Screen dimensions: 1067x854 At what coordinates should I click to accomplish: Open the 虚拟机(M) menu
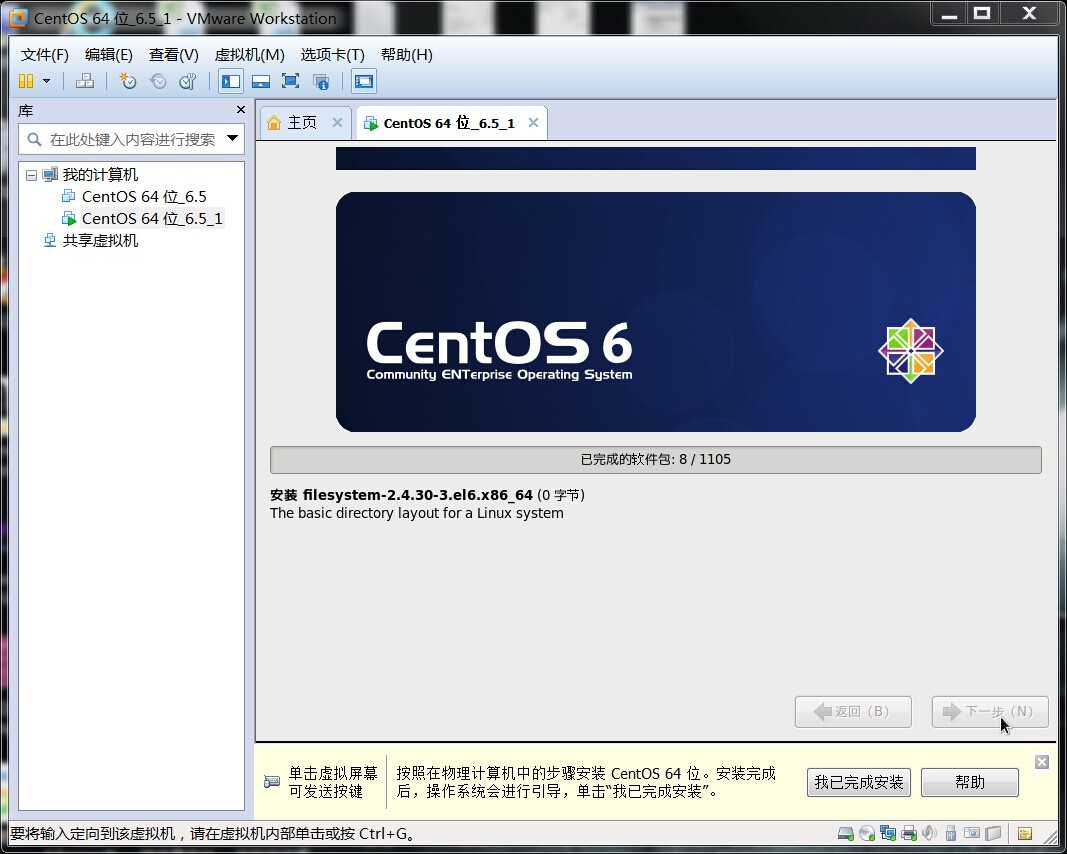(x=250, y=54)
